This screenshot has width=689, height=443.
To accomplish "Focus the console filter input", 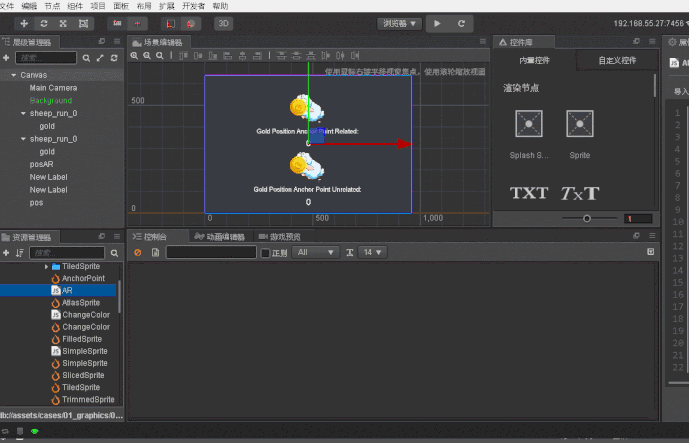I will click(x=211, y=252).
